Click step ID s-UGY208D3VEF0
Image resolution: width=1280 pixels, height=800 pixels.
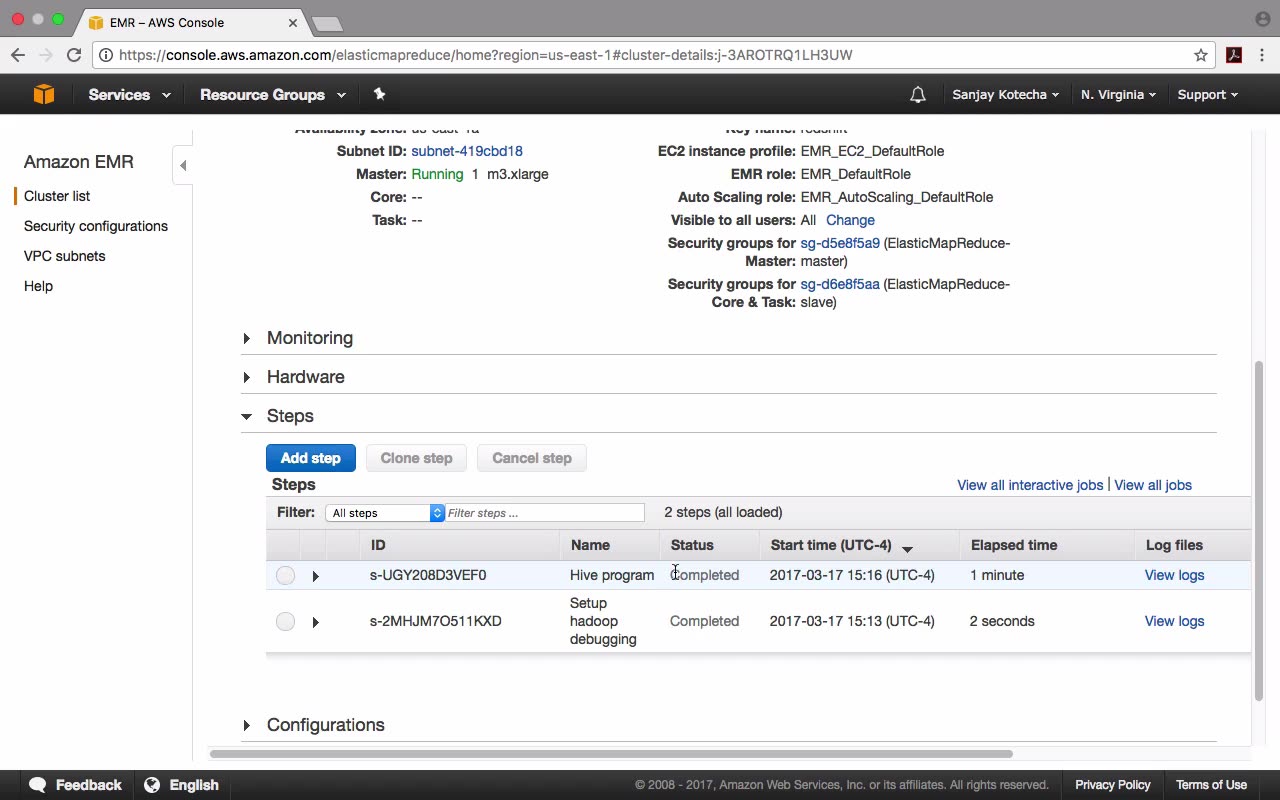(x=428, y=575)
